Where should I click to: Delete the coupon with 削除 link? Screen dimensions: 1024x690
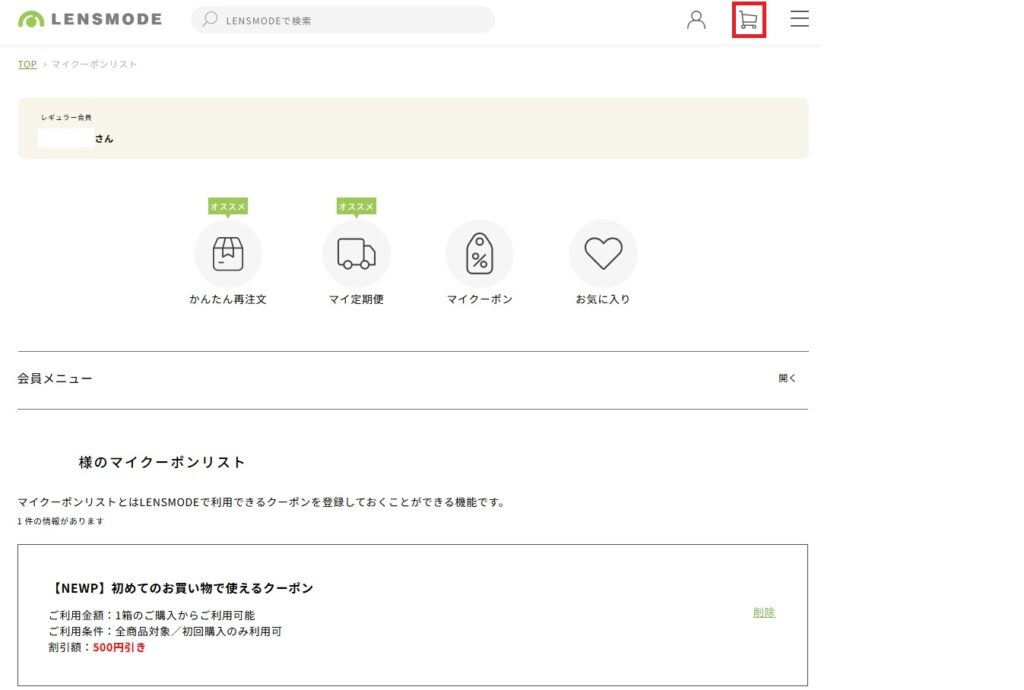tap(764, 612)
